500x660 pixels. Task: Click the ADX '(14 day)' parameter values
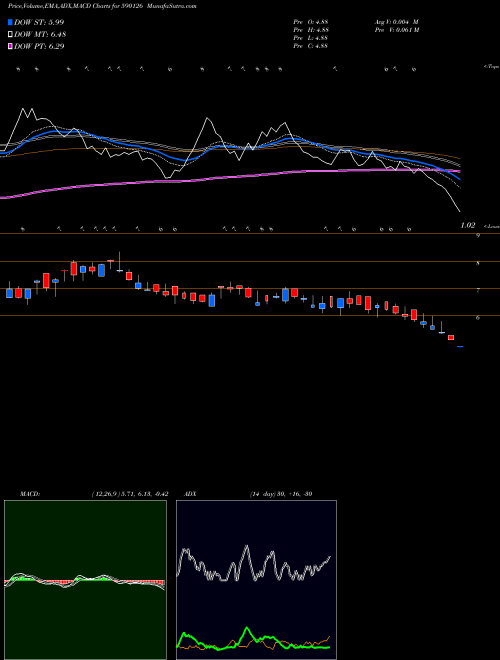[281, 494]
